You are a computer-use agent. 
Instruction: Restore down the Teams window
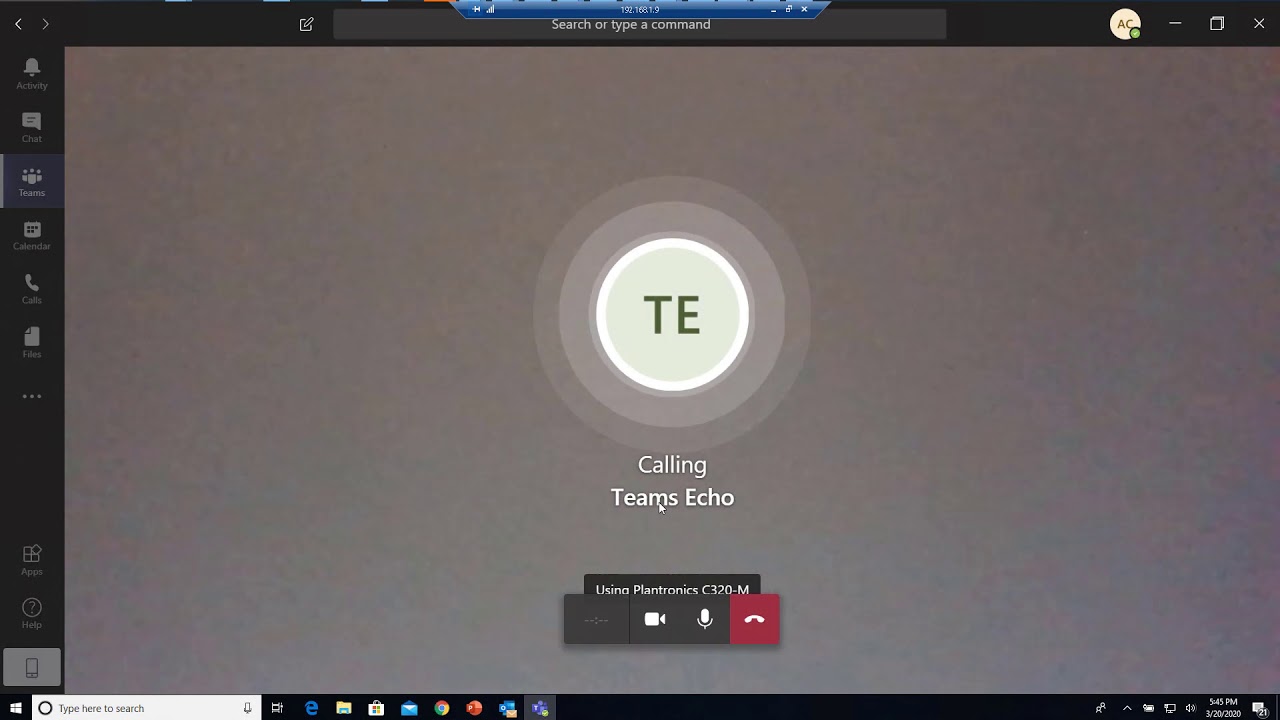[1217, 24]
